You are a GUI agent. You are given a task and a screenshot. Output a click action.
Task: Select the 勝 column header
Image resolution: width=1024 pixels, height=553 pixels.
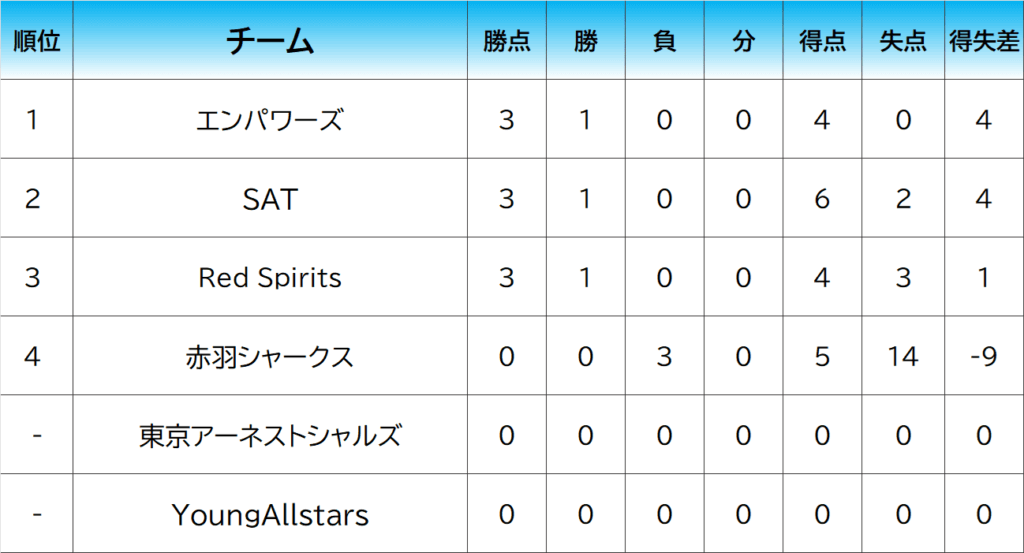point(585,41)
